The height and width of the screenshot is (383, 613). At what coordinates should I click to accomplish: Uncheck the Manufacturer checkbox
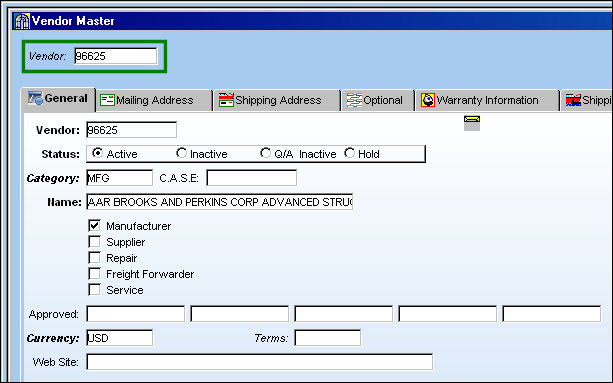(94, 226)
